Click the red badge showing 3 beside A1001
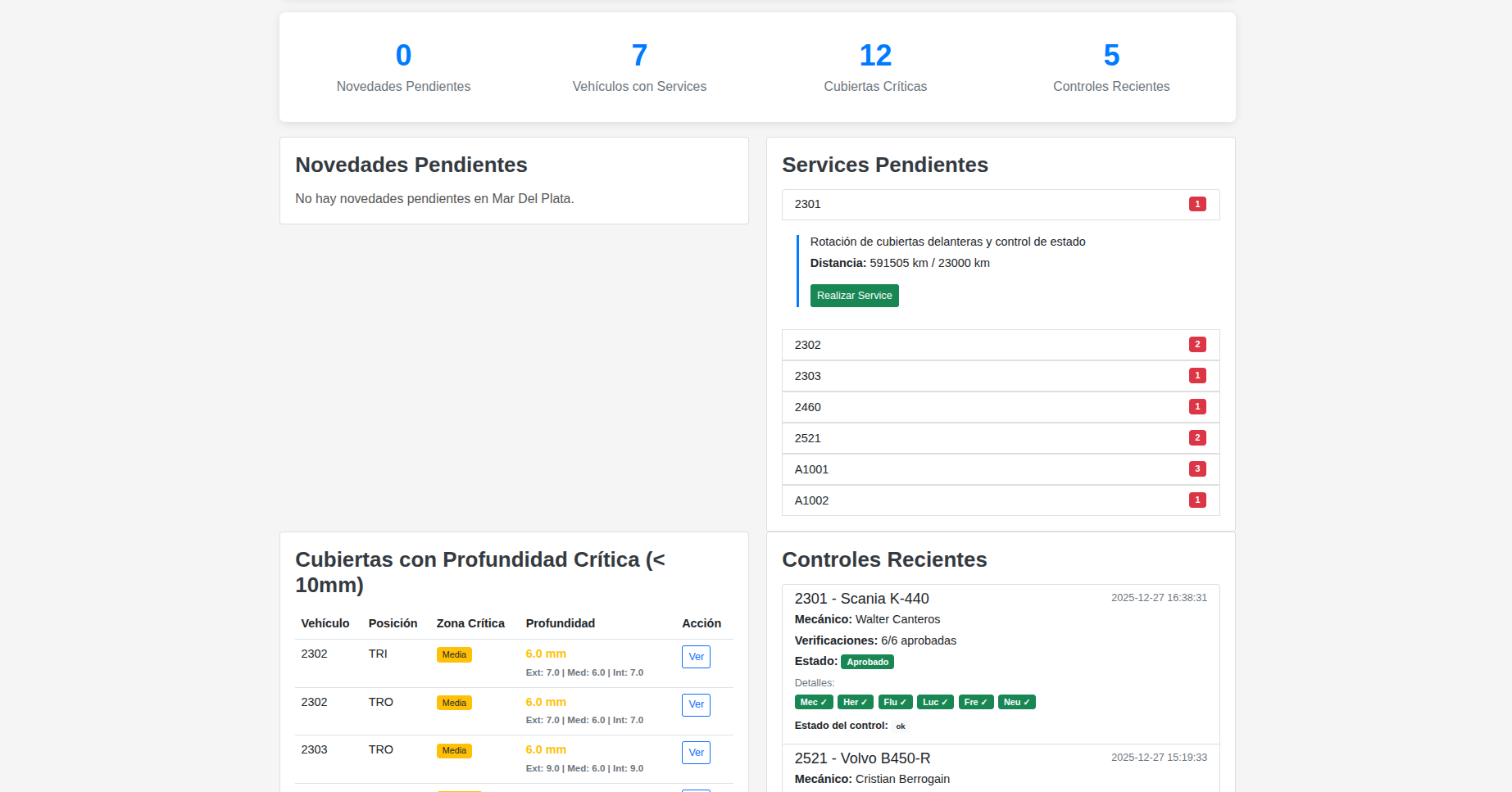Screen dimensions: 1512x792 tap(1197, 468)
